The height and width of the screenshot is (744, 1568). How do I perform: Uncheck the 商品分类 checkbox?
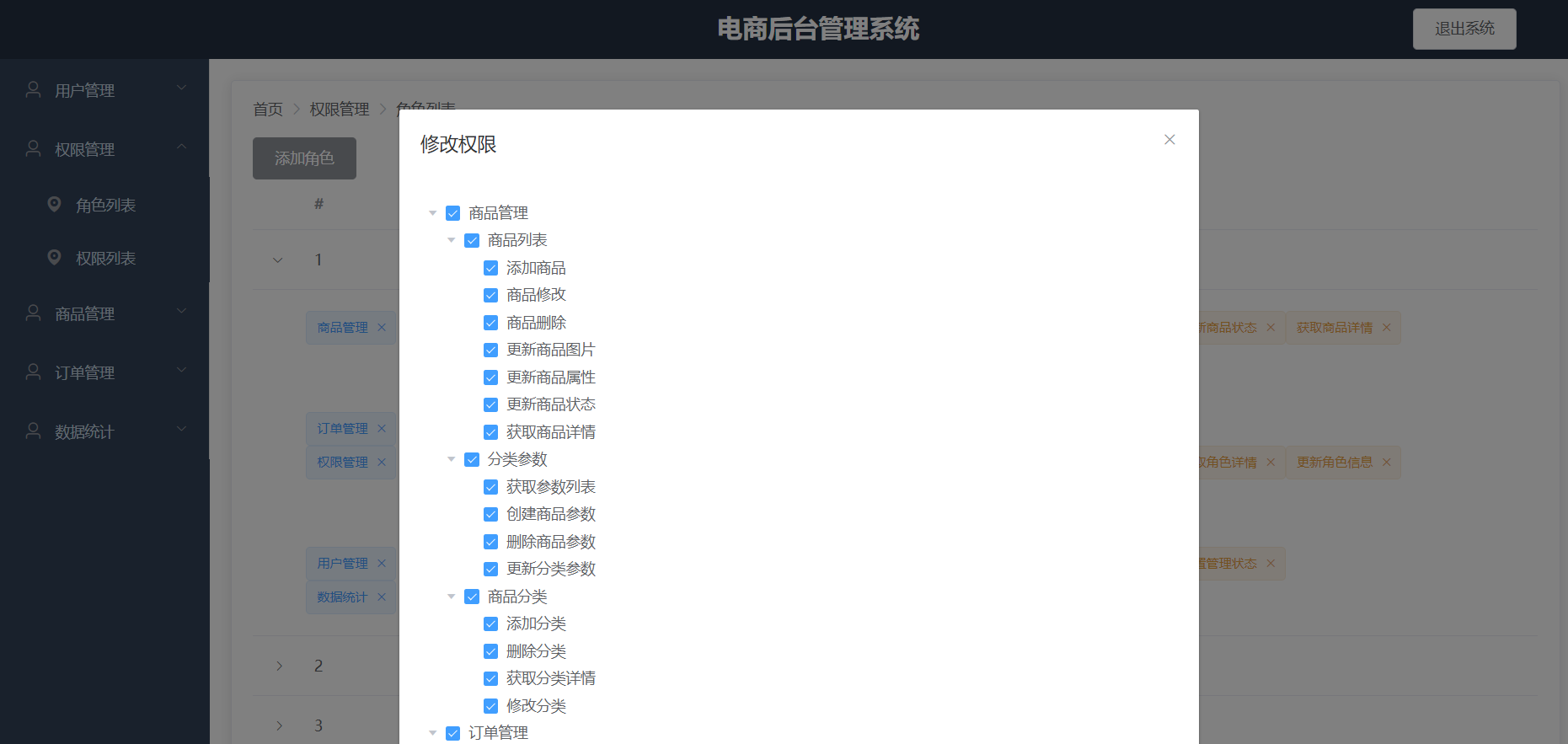point(472,597)
